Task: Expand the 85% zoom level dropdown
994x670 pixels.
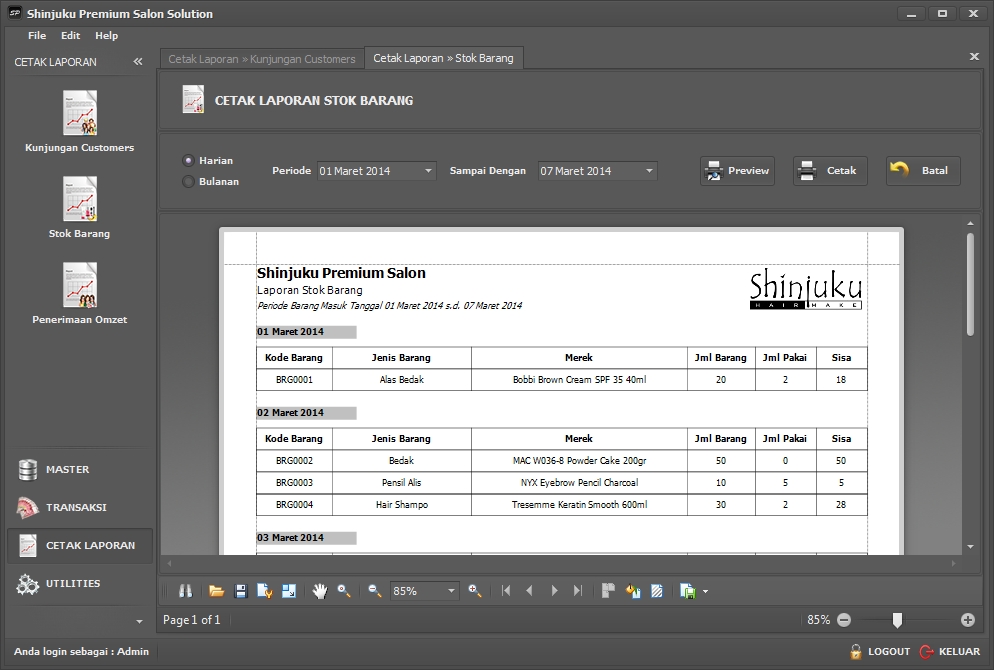Action: coord(451,591)
